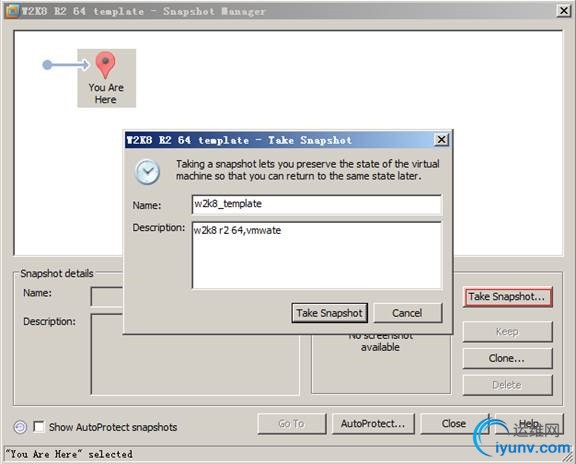The image size is (576, 464).
Task: Click the Clone... button
Action: (x=507, y=358)
